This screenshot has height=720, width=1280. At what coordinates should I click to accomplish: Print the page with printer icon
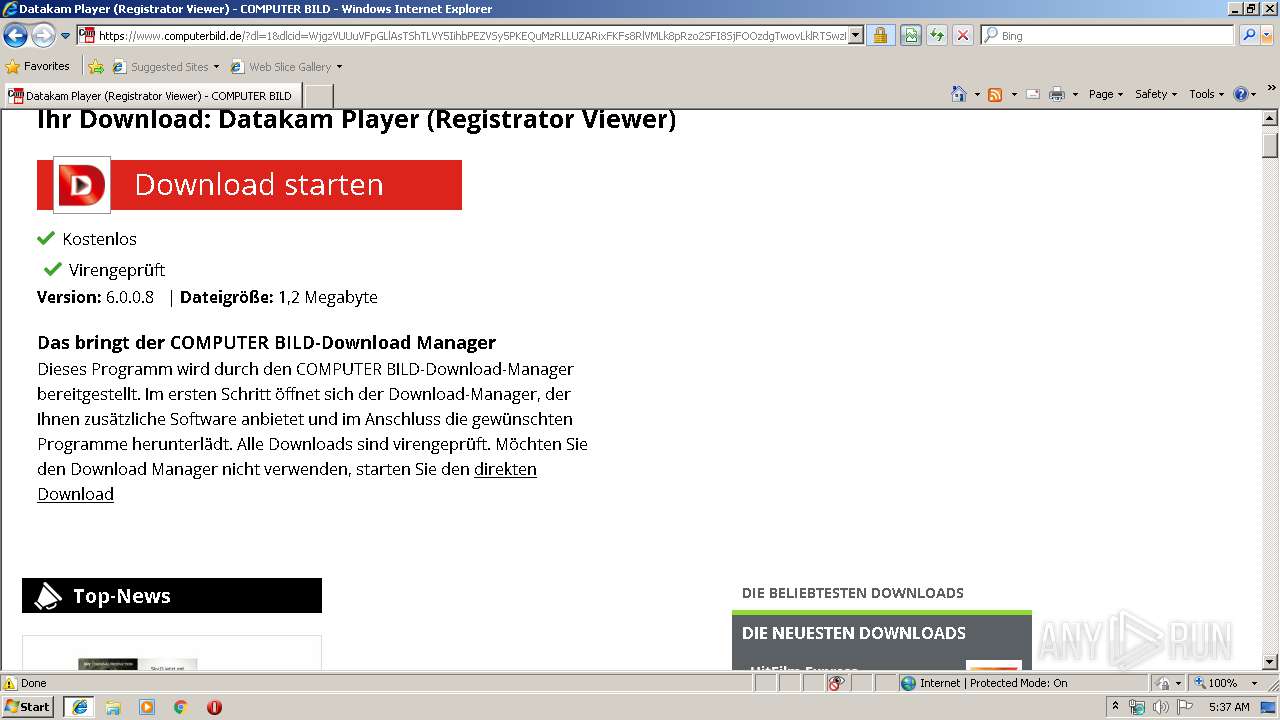tap(1057, 94)
